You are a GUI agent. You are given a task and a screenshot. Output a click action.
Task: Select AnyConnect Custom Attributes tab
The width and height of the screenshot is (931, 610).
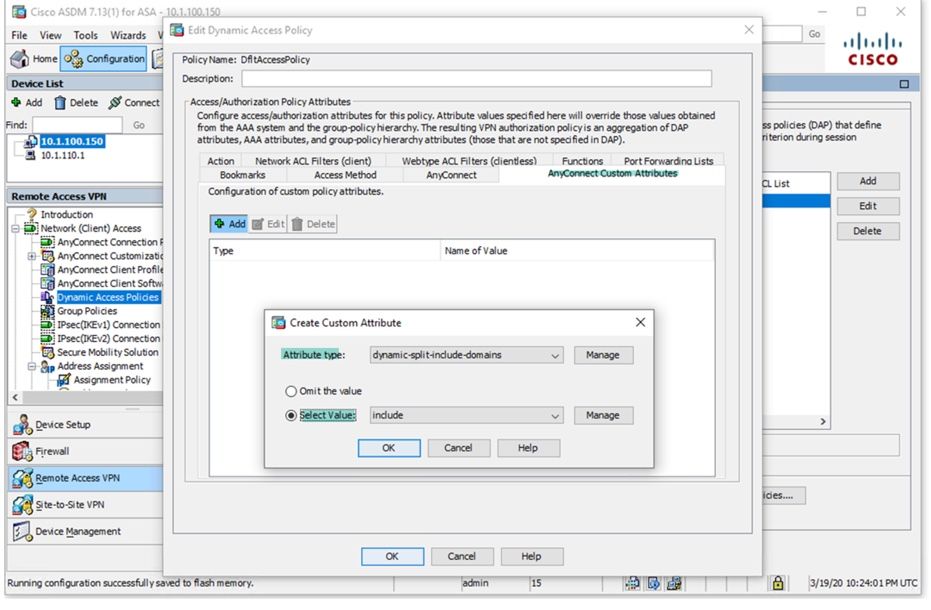pyautogui.click(x=612, y=173)
